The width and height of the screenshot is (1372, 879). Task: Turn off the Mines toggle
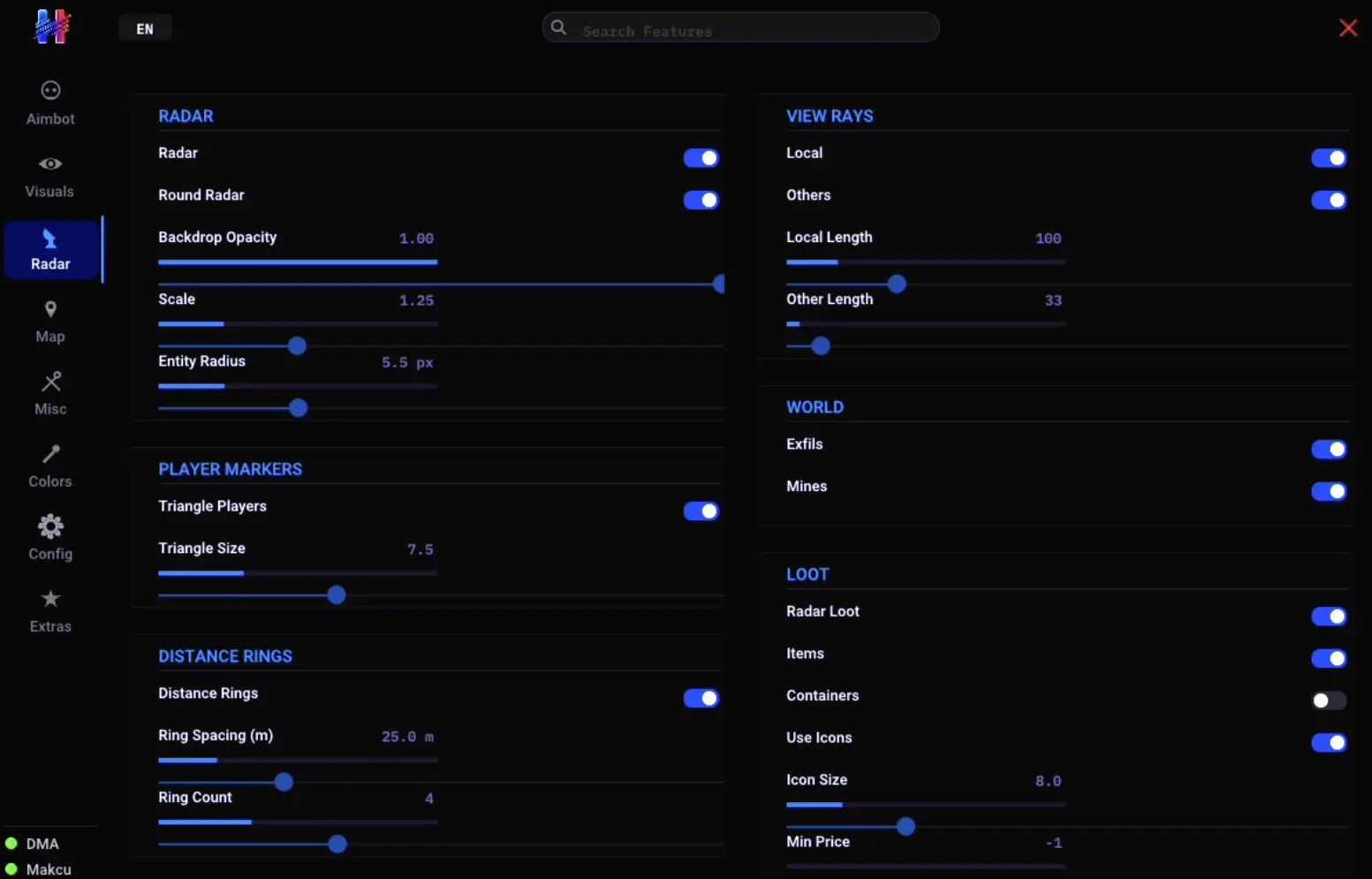(1328, 491)
